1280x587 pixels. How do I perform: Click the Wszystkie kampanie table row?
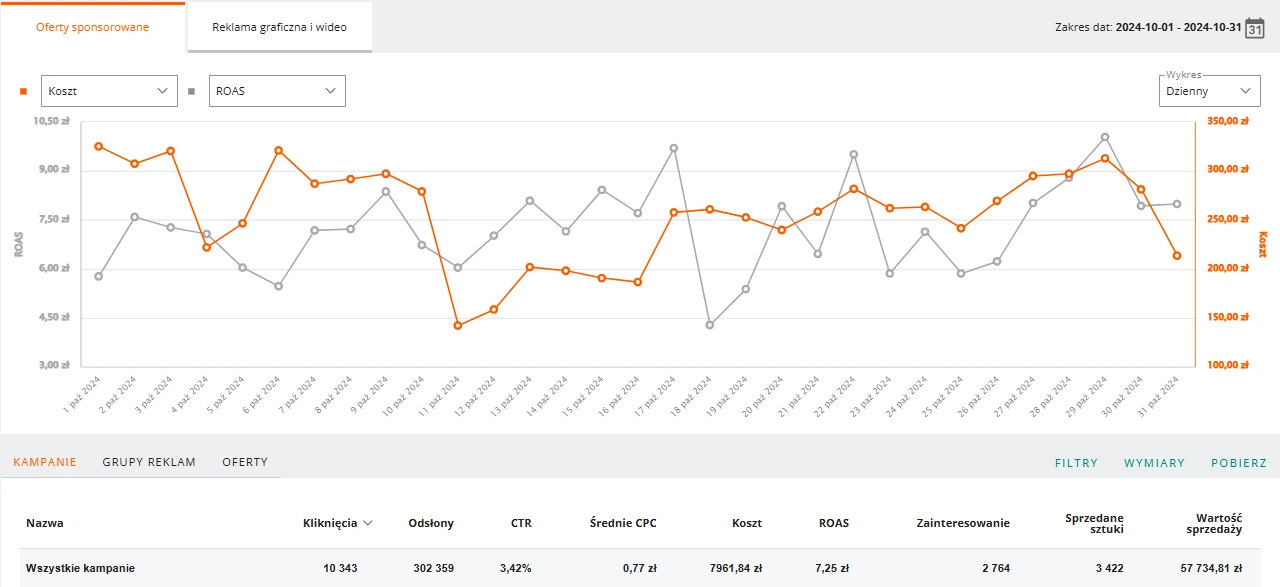tap(640, 568)
